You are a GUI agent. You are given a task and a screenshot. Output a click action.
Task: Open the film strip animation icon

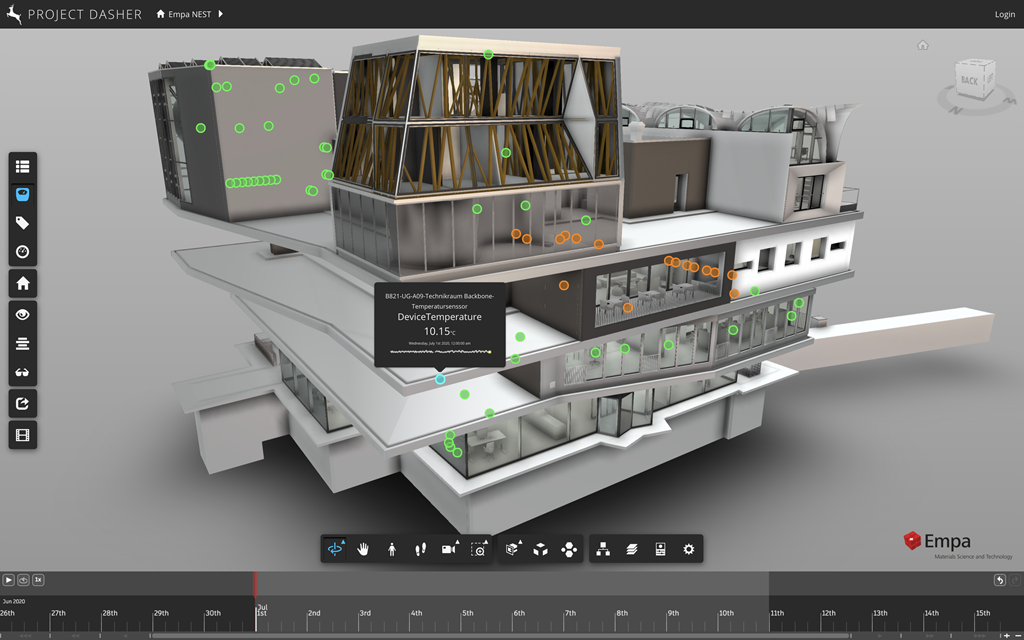(23, 434)
